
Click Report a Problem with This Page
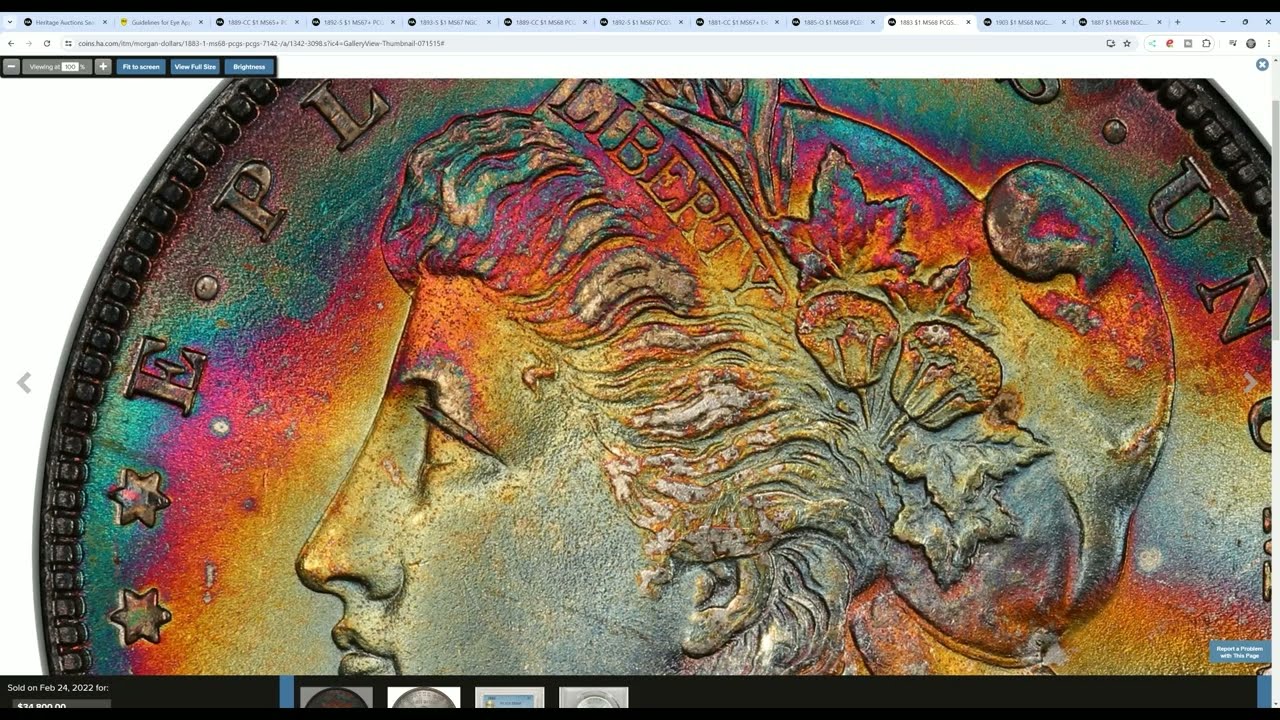tap(1240, 651)
